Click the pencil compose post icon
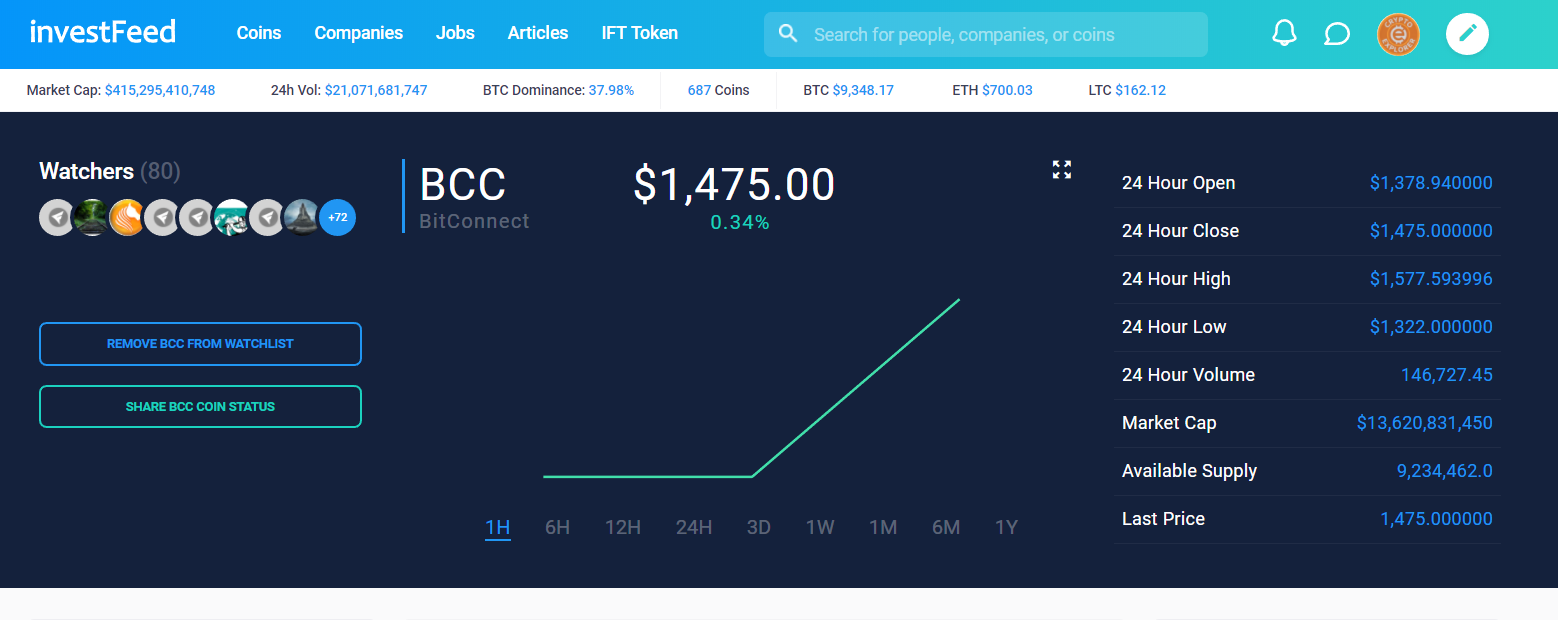 coord(1467,34)
